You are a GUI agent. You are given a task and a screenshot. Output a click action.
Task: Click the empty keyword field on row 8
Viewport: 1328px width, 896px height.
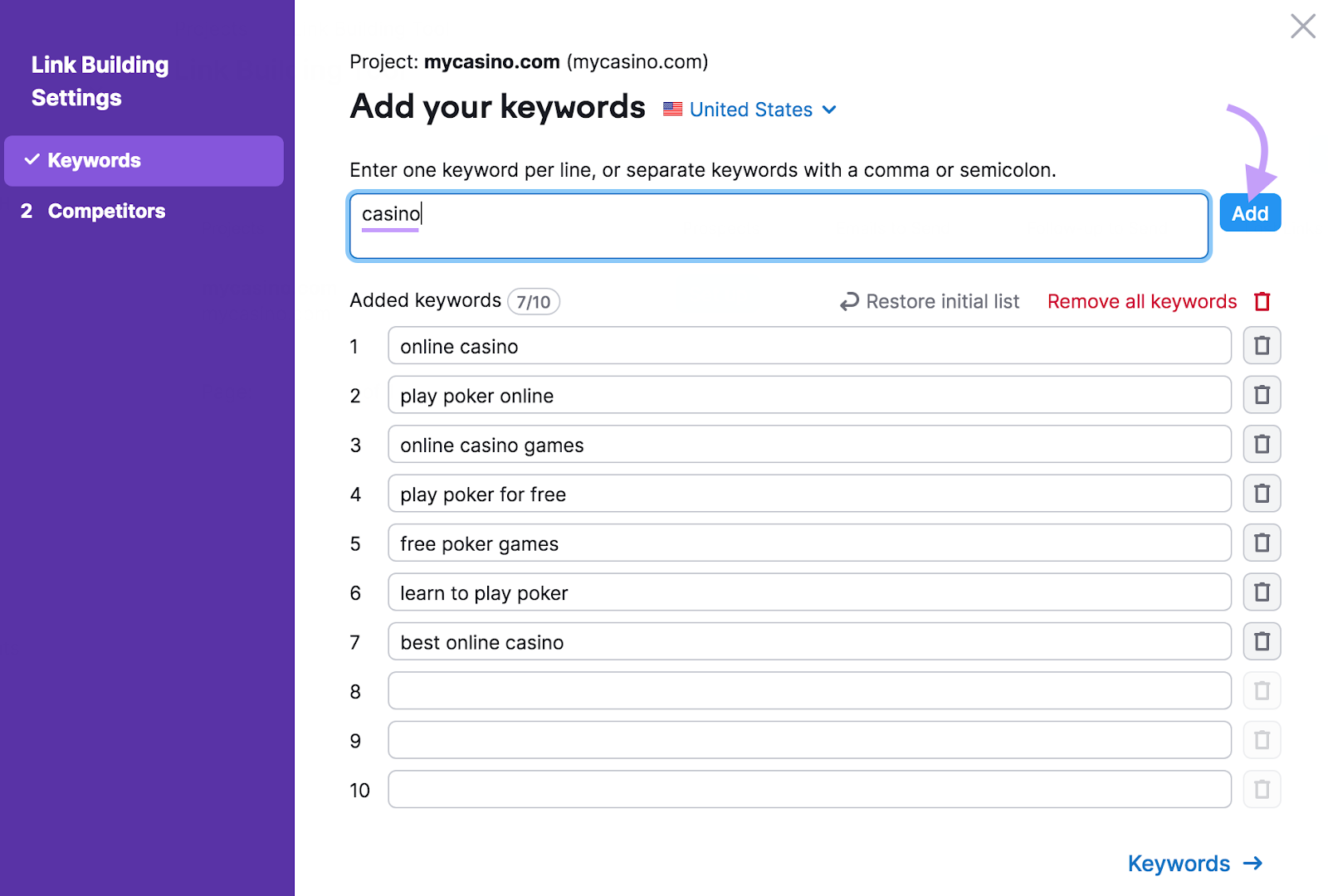[x=809, y=690]
